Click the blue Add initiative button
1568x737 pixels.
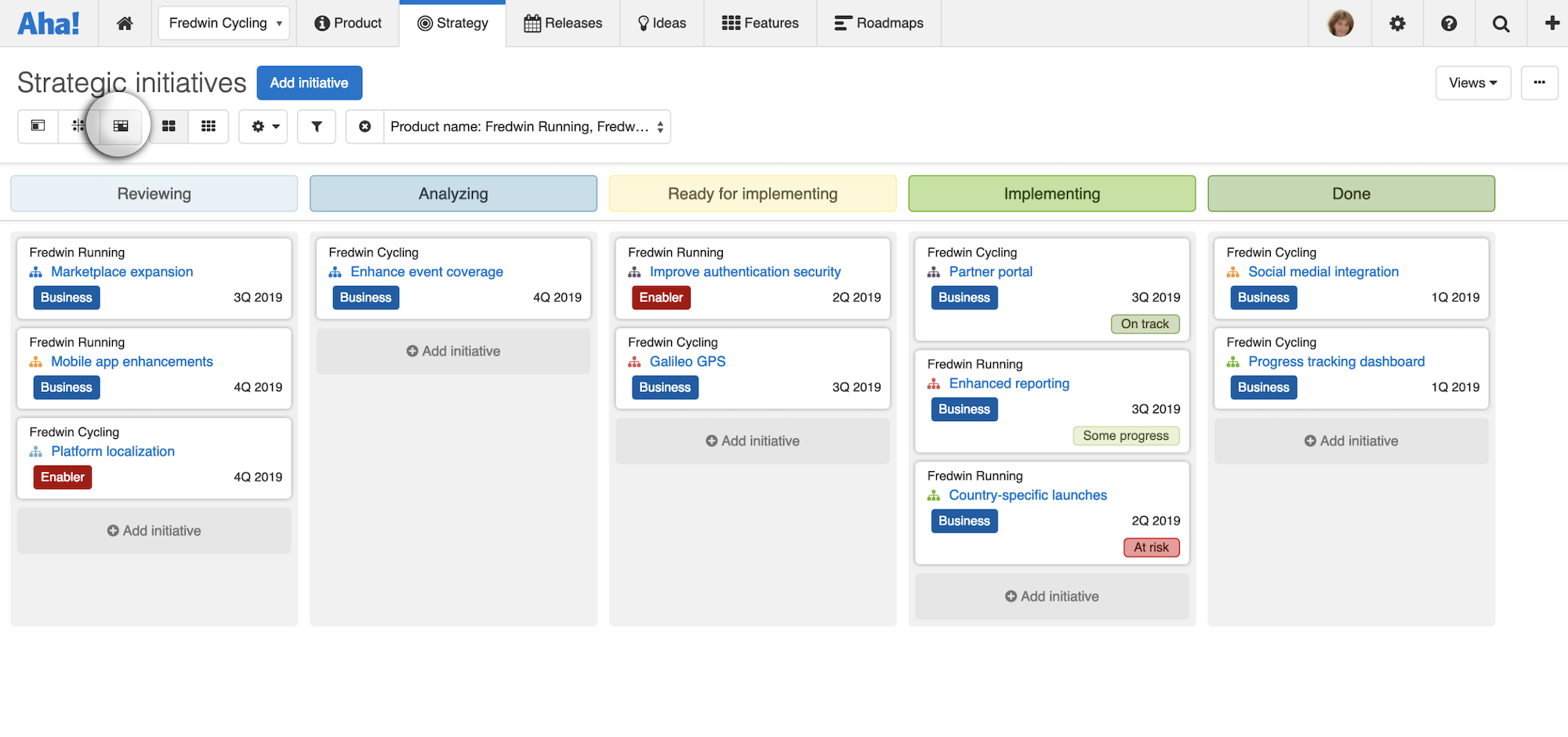[x=309, y=83]
